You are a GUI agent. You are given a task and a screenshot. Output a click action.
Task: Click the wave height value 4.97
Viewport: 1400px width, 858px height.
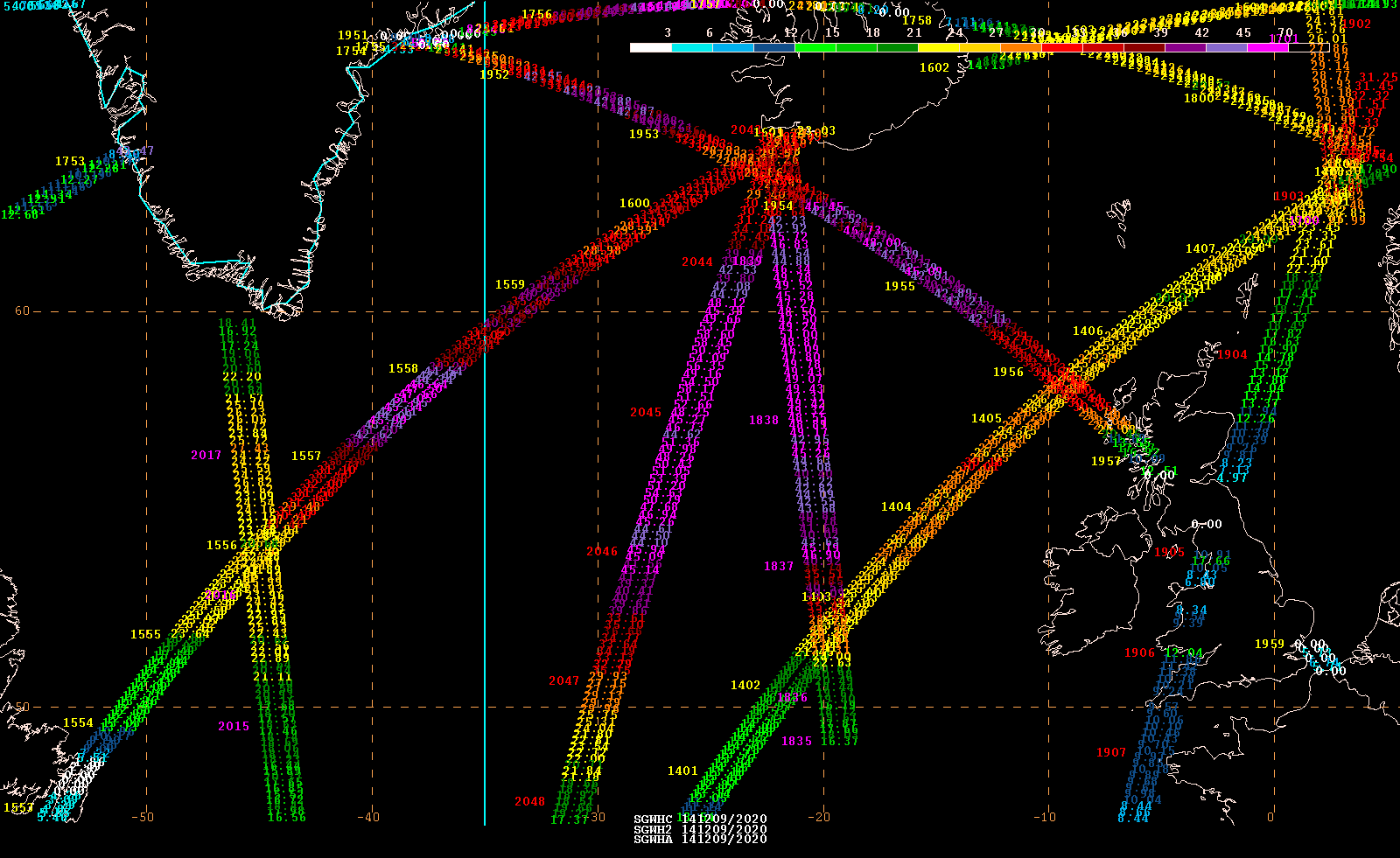point(1232,478)
